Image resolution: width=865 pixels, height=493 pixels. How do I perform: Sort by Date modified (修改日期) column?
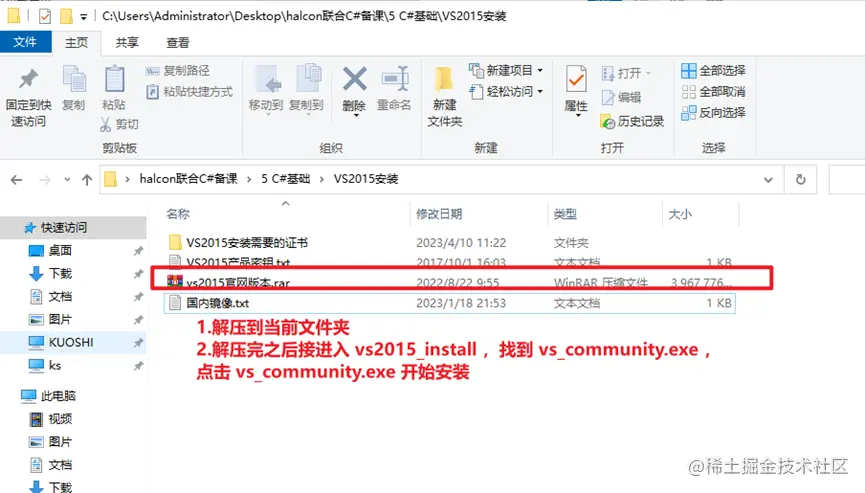point(439,214)
